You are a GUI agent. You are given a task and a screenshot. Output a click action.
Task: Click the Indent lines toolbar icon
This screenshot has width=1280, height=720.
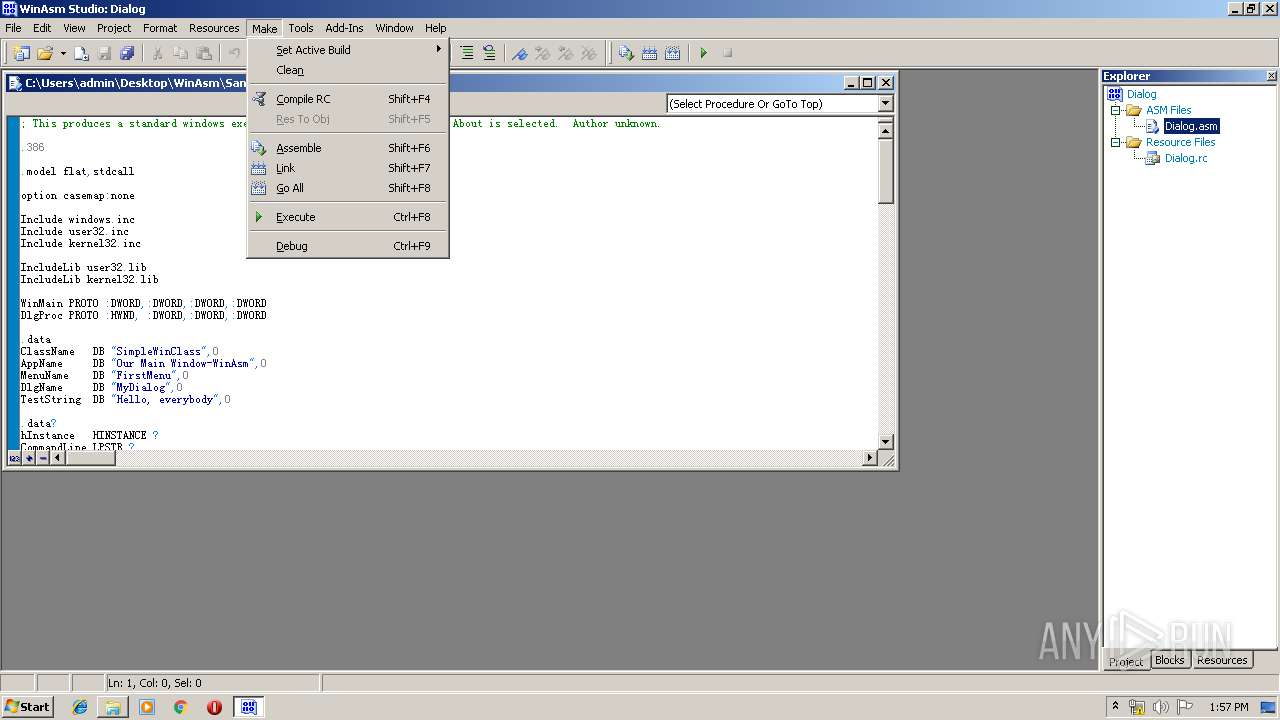pos(466,53)
